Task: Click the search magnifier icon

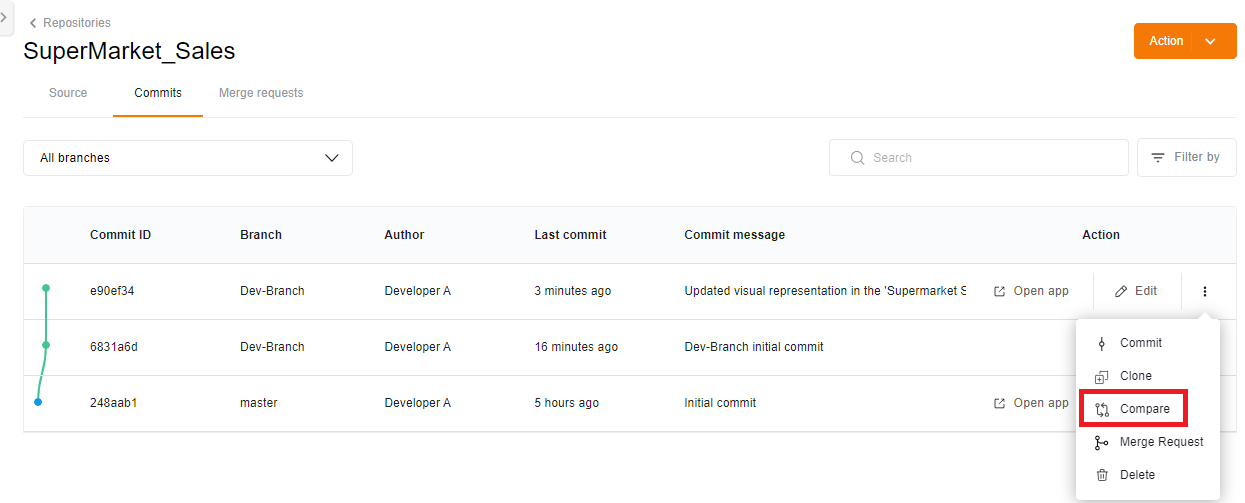Action: coord(857,158)
